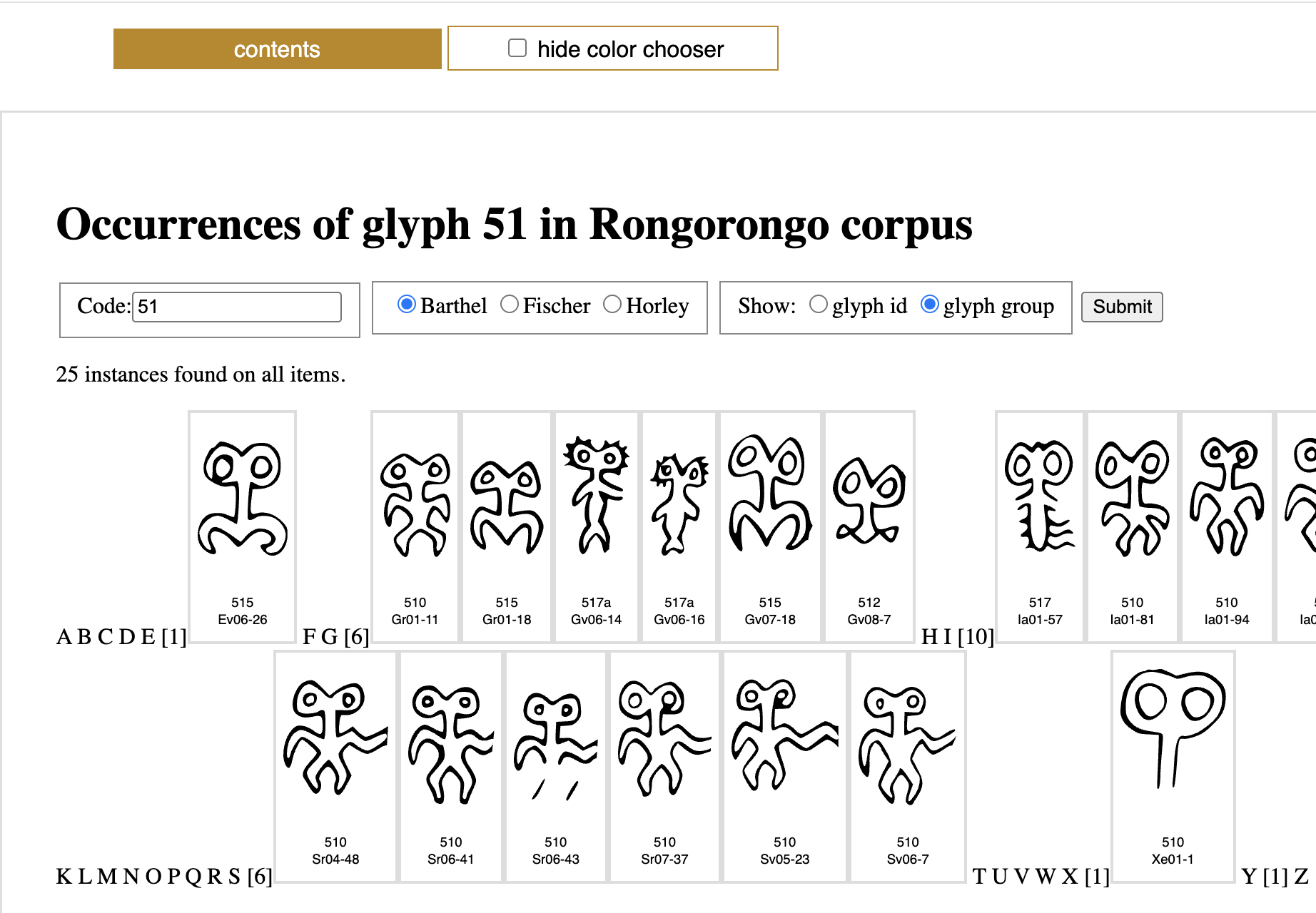Choose the Horley encoding option

tap(612, 305)
